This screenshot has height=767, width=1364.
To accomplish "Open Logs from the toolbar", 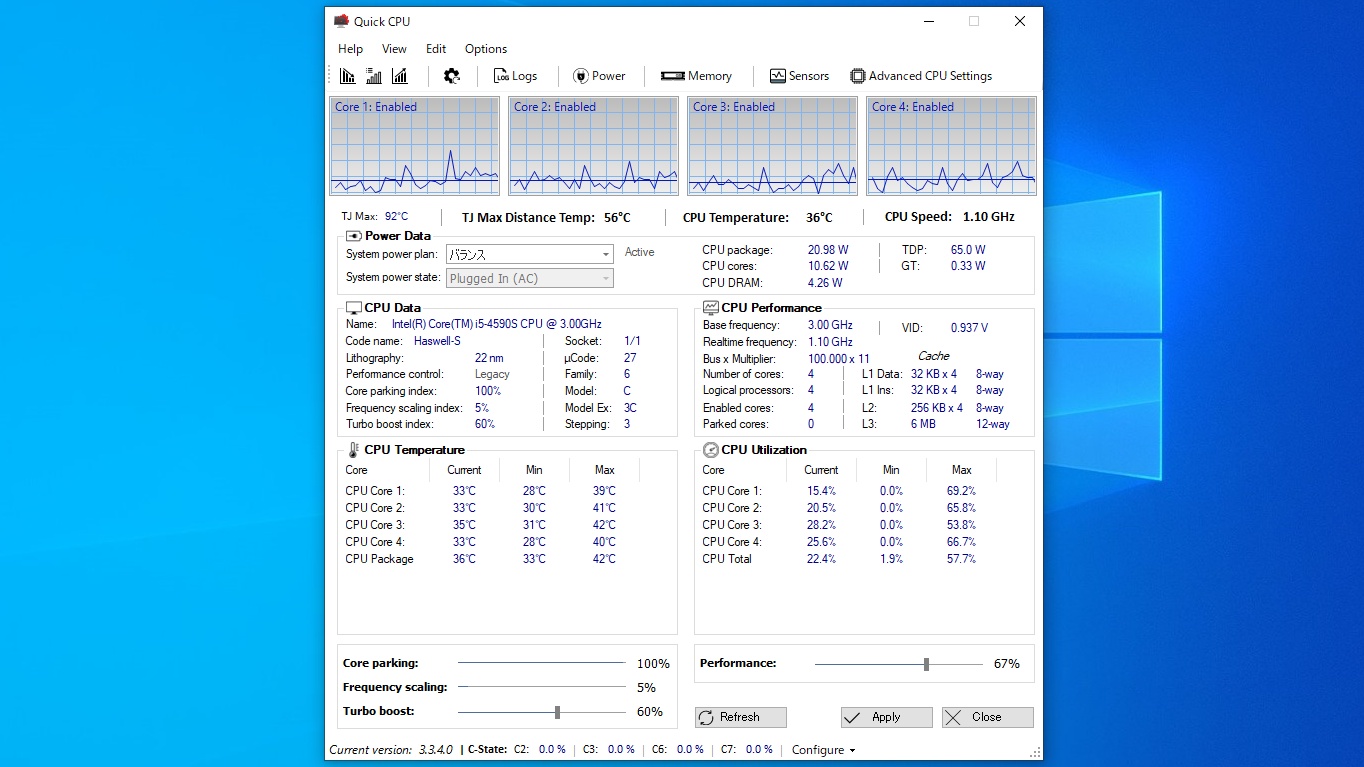I will coord(515,76).
